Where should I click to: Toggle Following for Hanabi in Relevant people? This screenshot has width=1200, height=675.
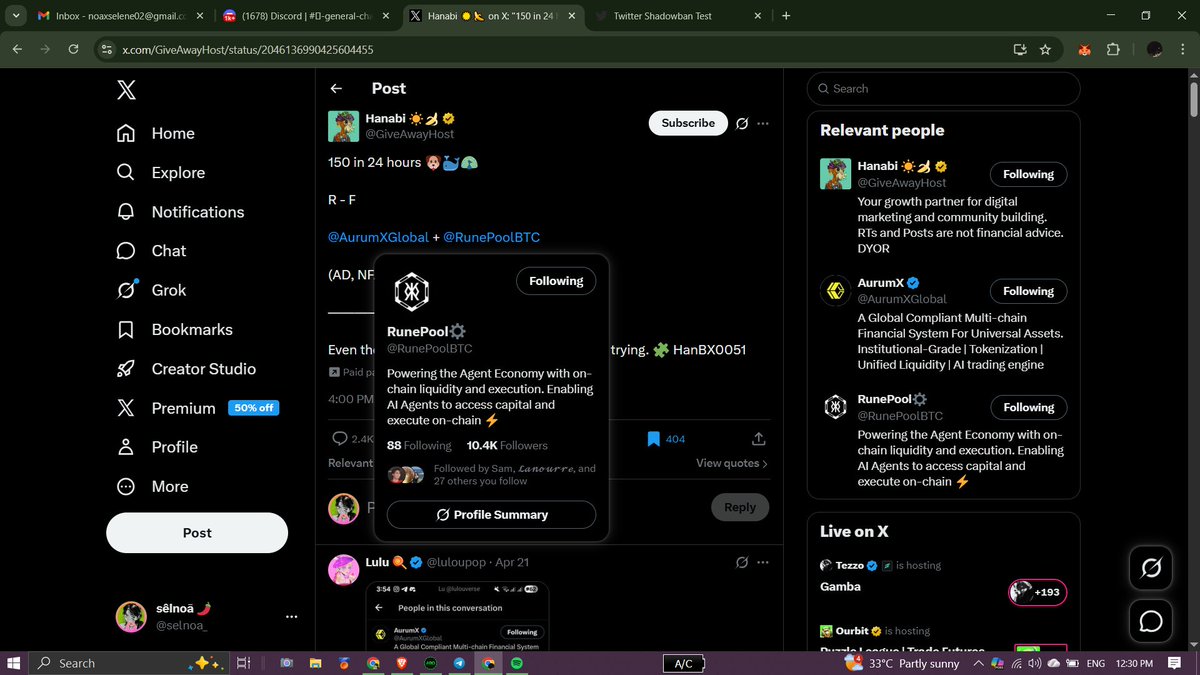click(x=1029, y=174)
